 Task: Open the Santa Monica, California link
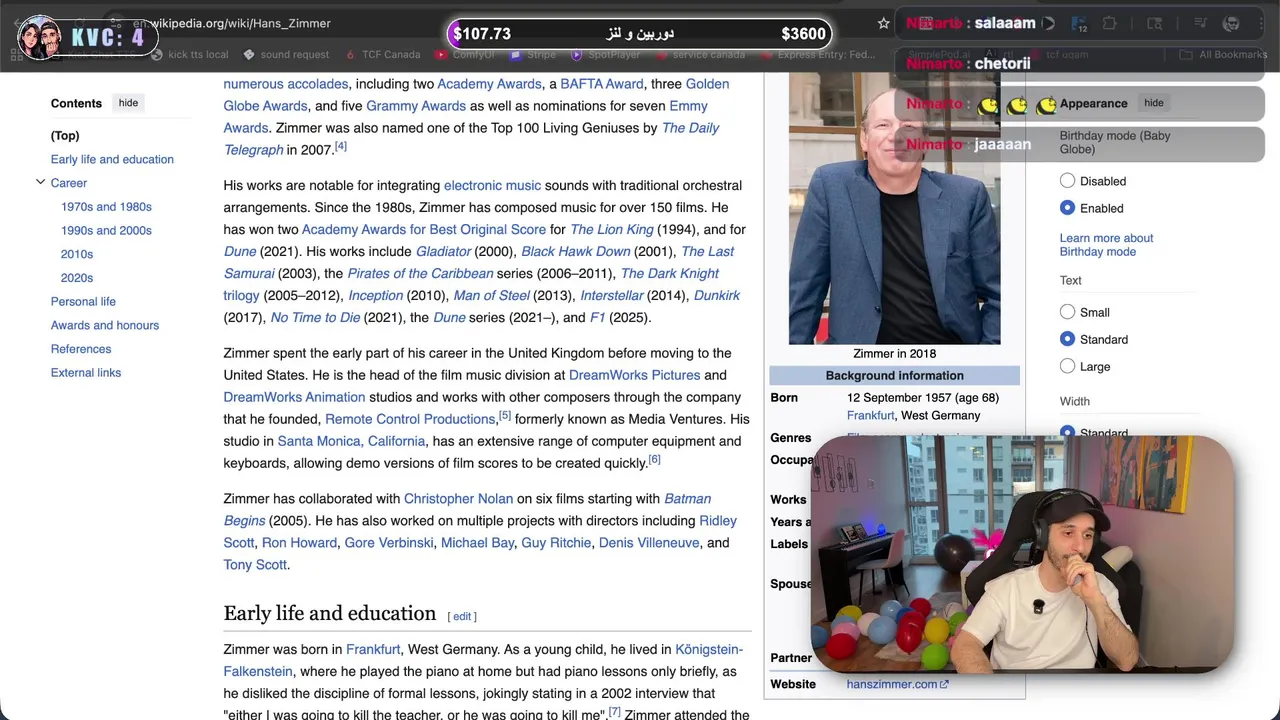pos(351,441)
